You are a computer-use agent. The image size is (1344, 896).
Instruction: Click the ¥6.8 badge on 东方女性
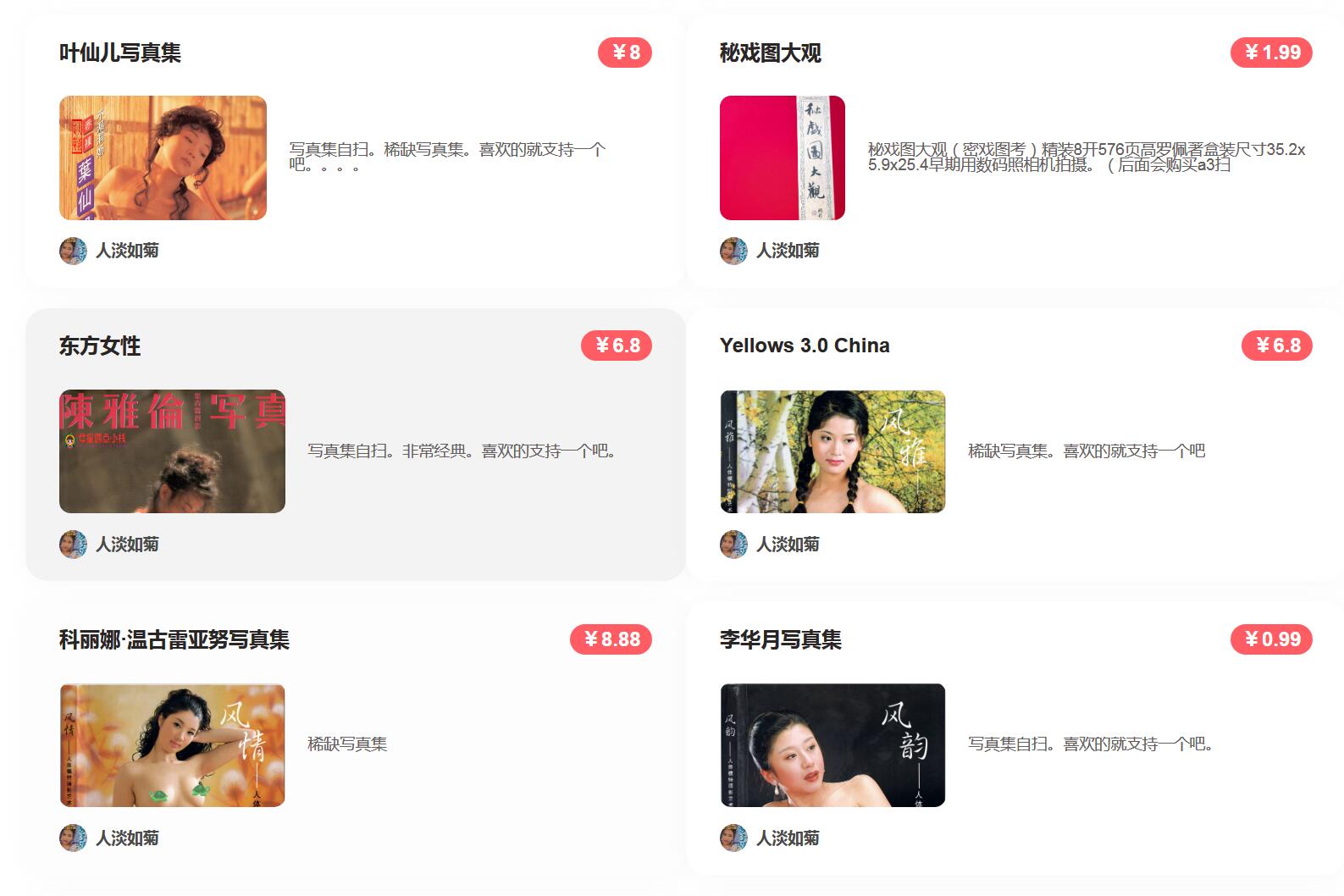pos(617,346)
